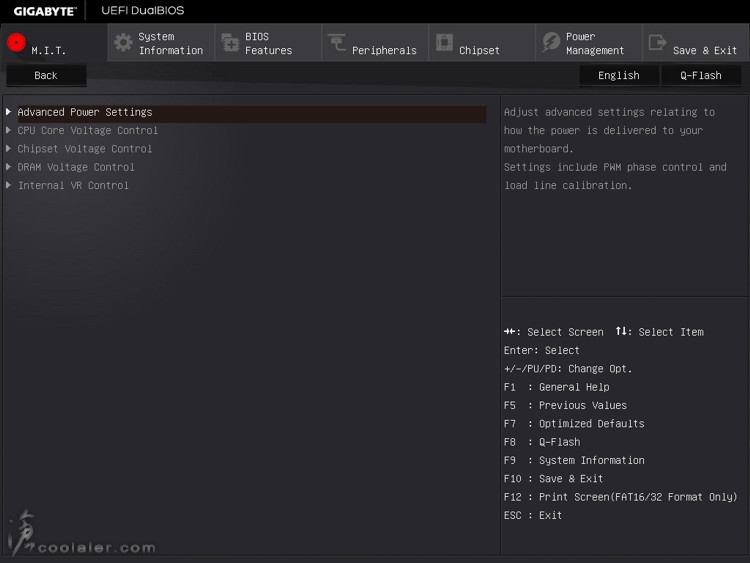The height and width of the screenshot is (563, 750).
Task: Click the 'F10 : Save & Exit' hint text
Action: [553, 479]
